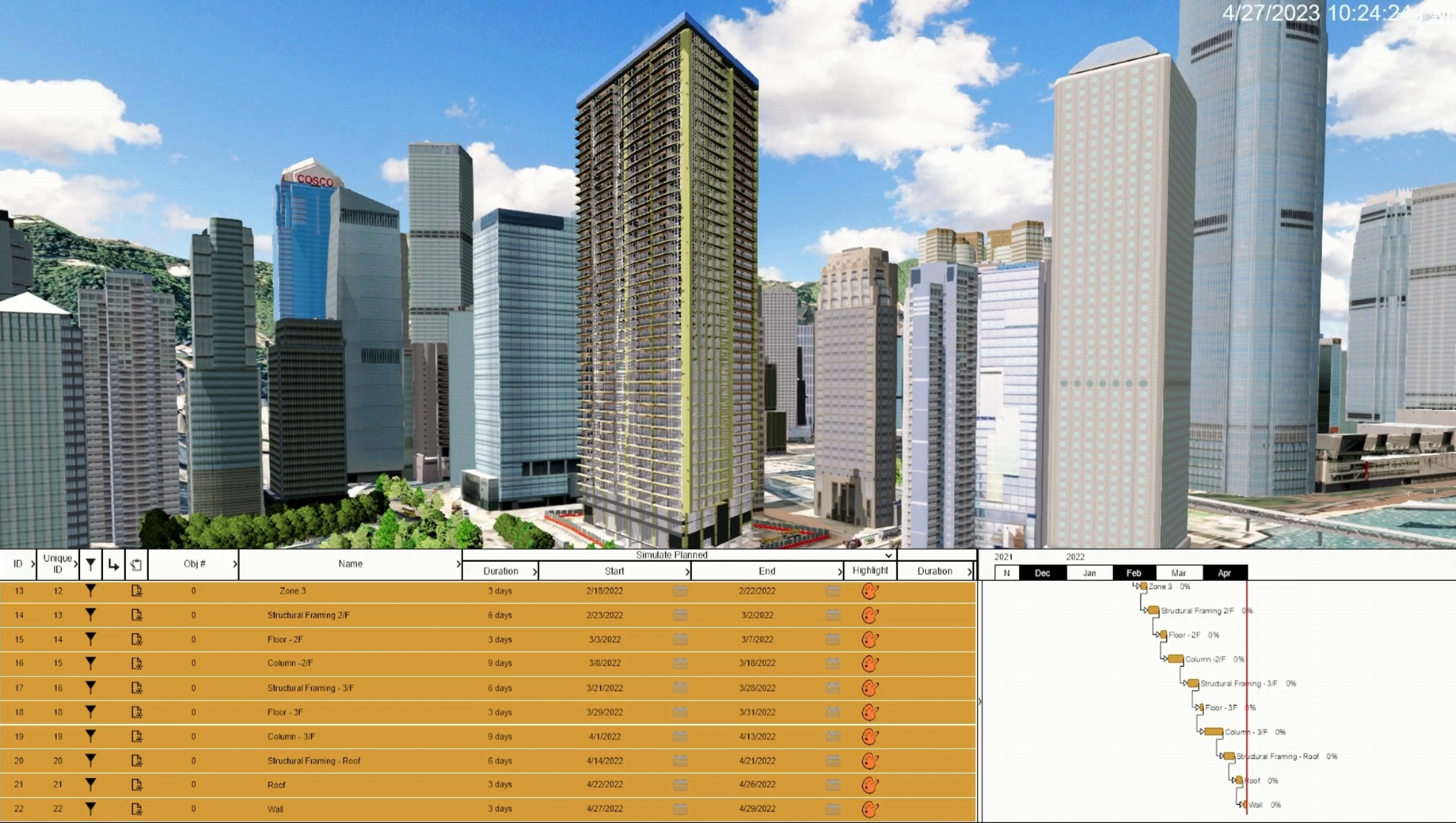Click the highlight palette icon for Roof
The height and width of the screenshot is (823, 1456).
pos(870,785)
